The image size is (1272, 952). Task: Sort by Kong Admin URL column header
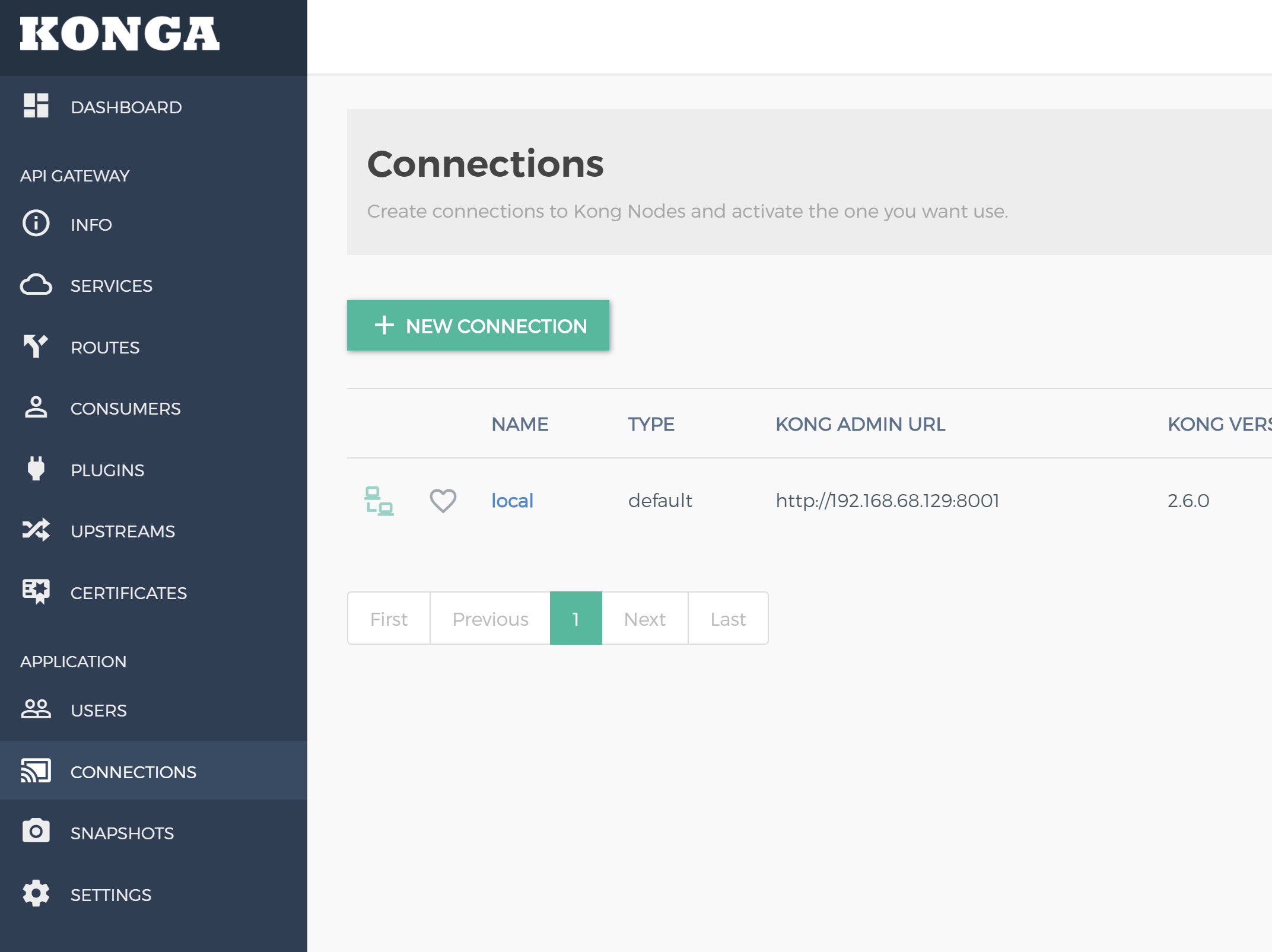click(x=860, y=424)
